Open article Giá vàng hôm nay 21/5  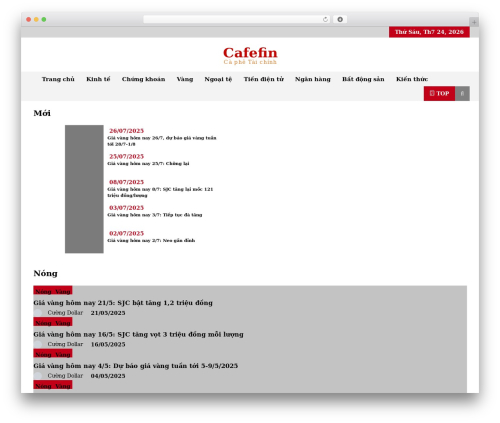123,303
